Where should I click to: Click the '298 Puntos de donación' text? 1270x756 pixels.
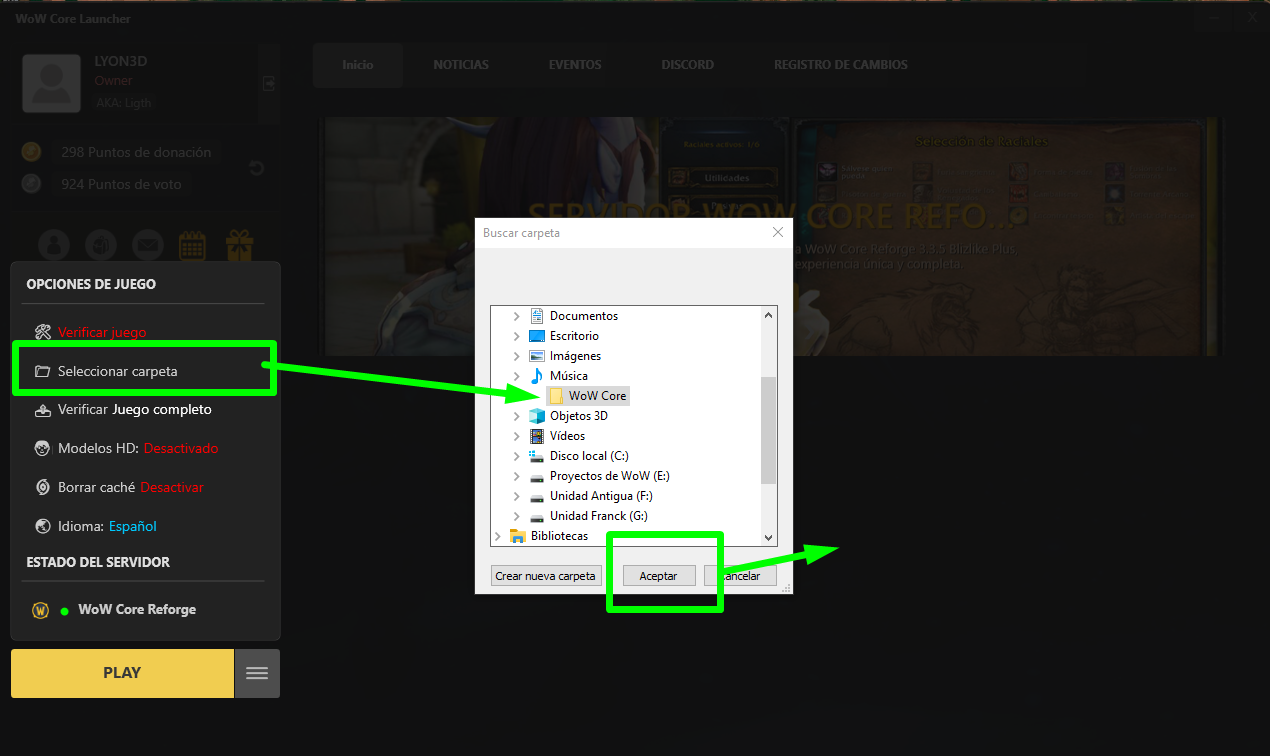136,152
